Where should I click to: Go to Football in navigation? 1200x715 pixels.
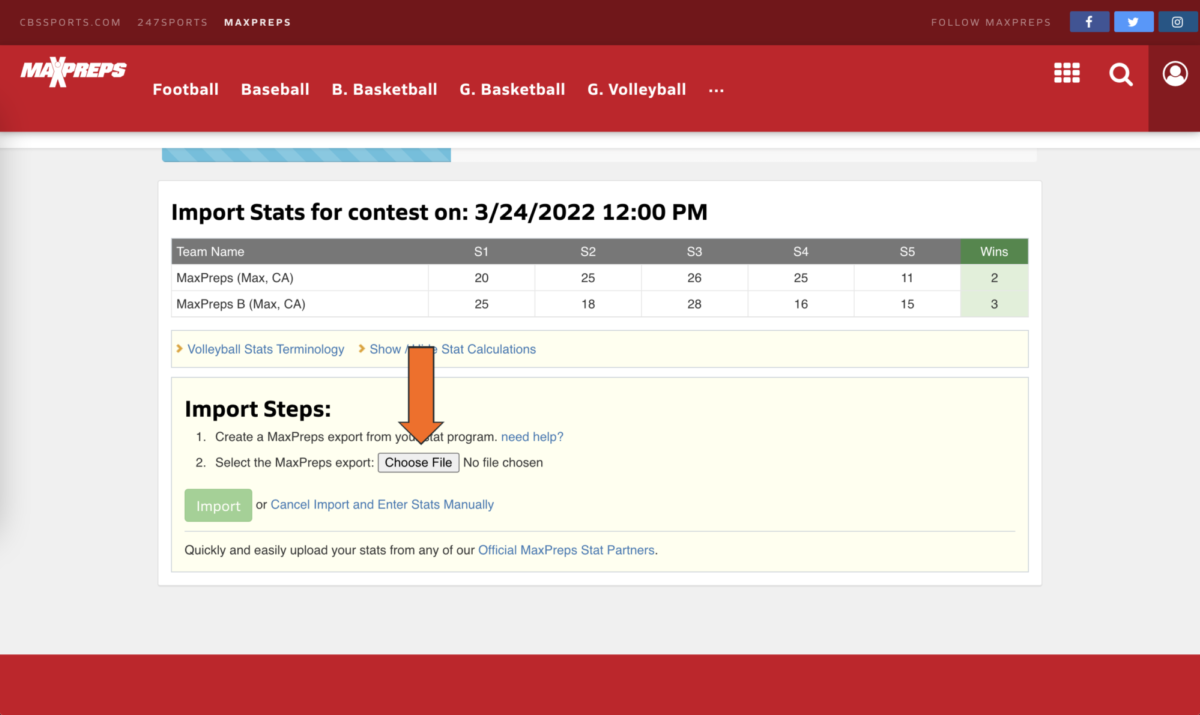185,89
